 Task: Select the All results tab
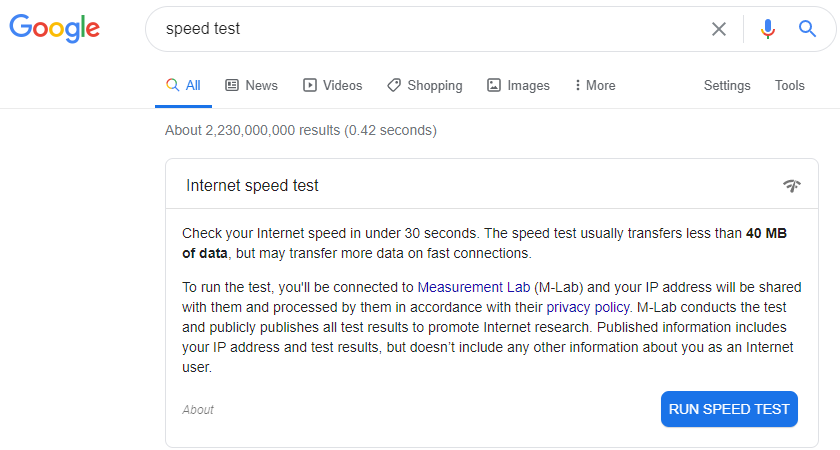click(x=184, y=86)
